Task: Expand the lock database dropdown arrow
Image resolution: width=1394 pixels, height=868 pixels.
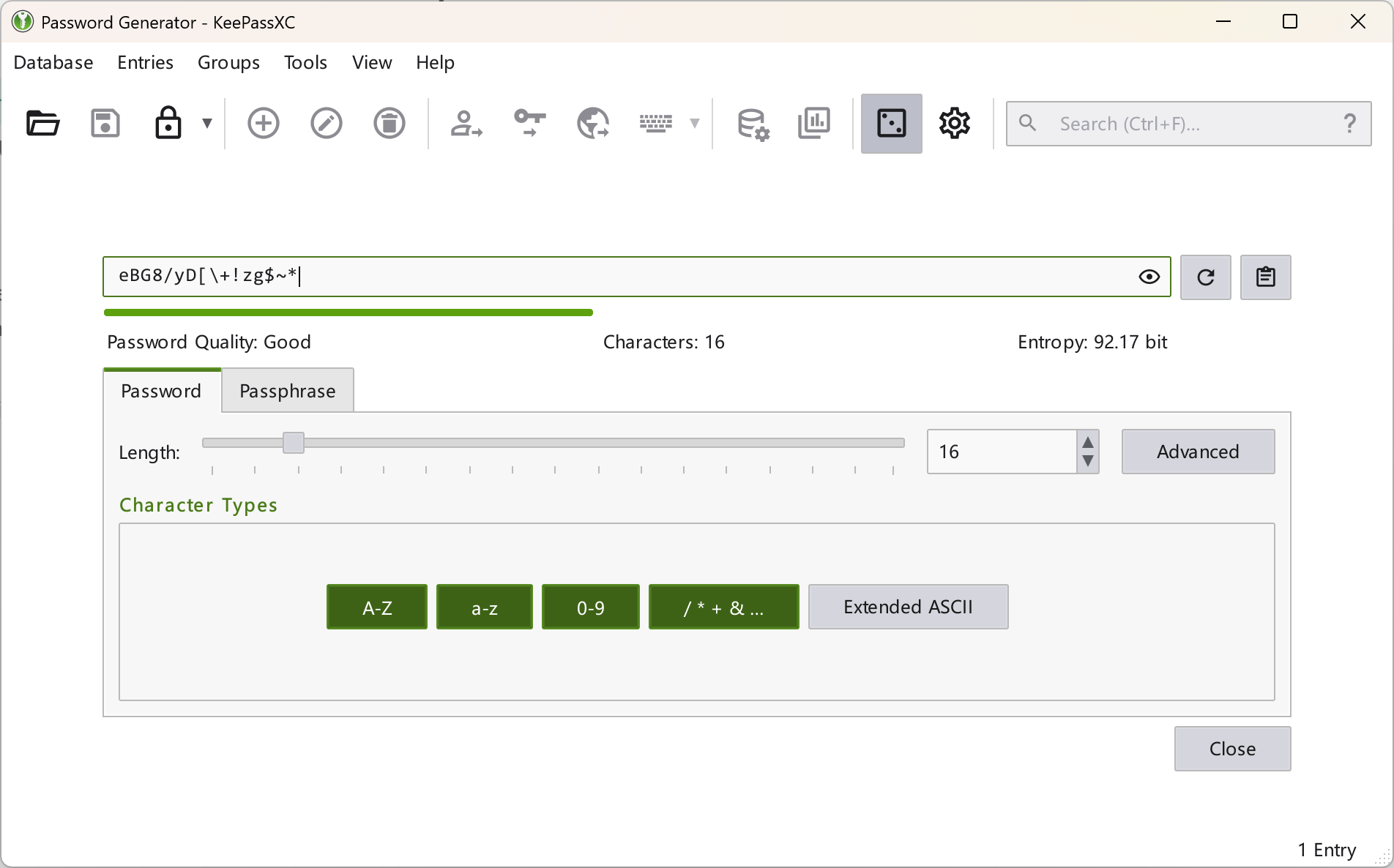Action: 207,123
